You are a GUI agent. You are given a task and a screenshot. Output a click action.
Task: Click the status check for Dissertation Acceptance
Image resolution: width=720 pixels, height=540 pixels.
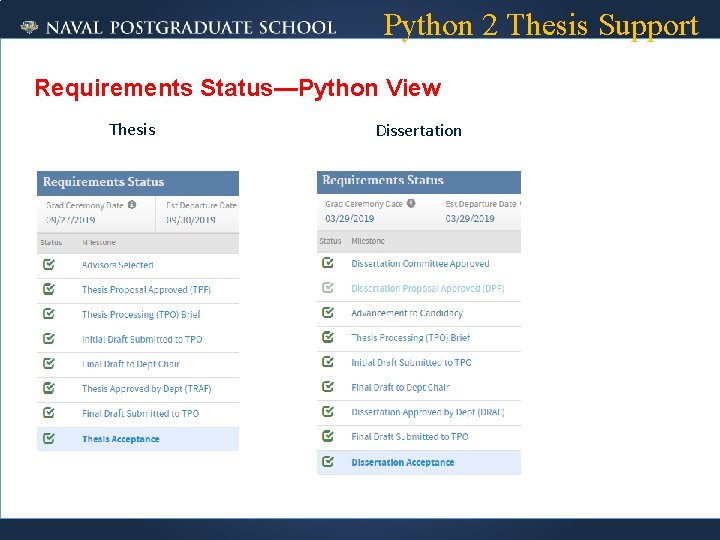click(x=328, y=461)
